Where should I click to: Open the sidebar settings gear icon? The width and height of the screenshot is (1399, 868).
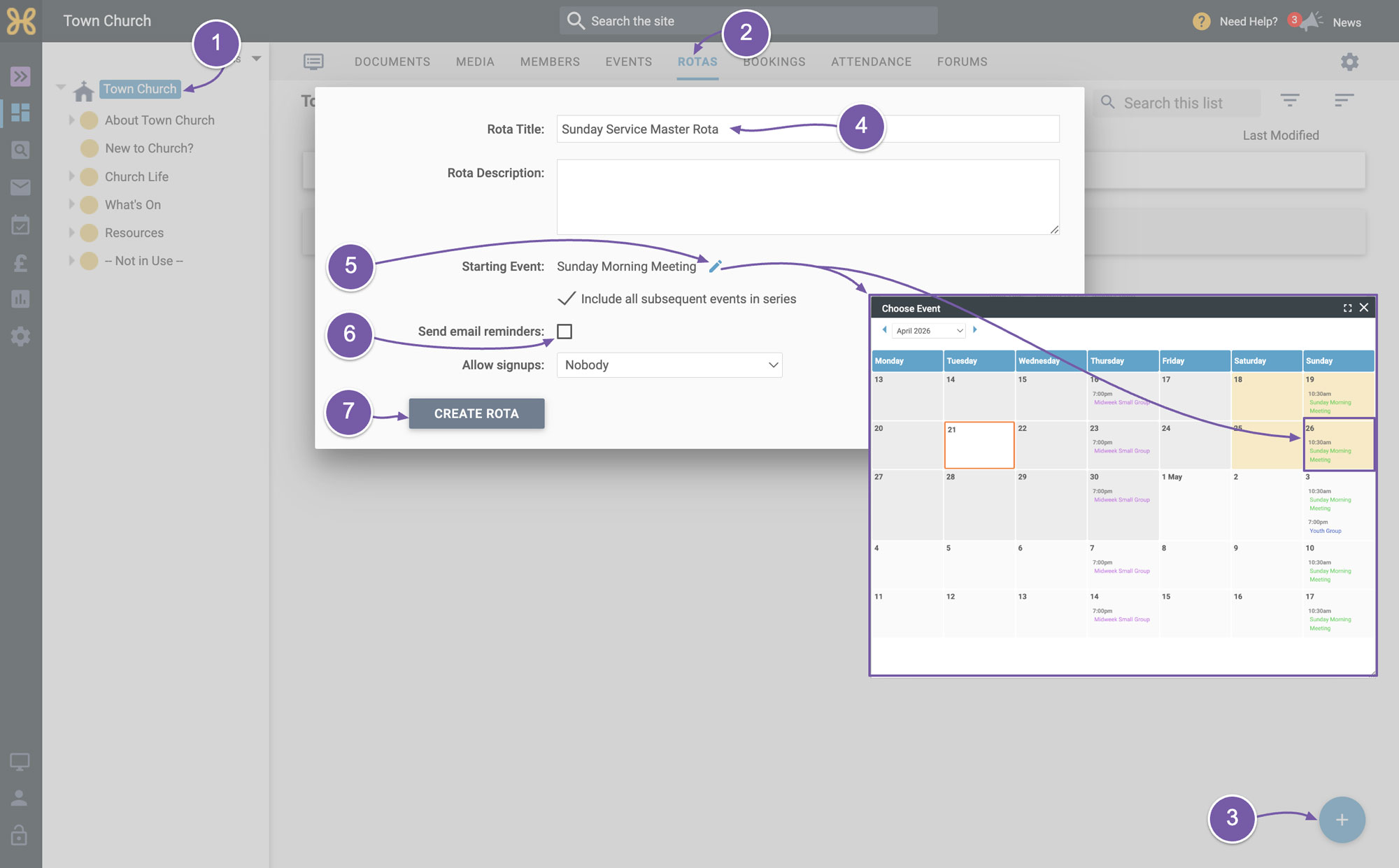point(20,336)
